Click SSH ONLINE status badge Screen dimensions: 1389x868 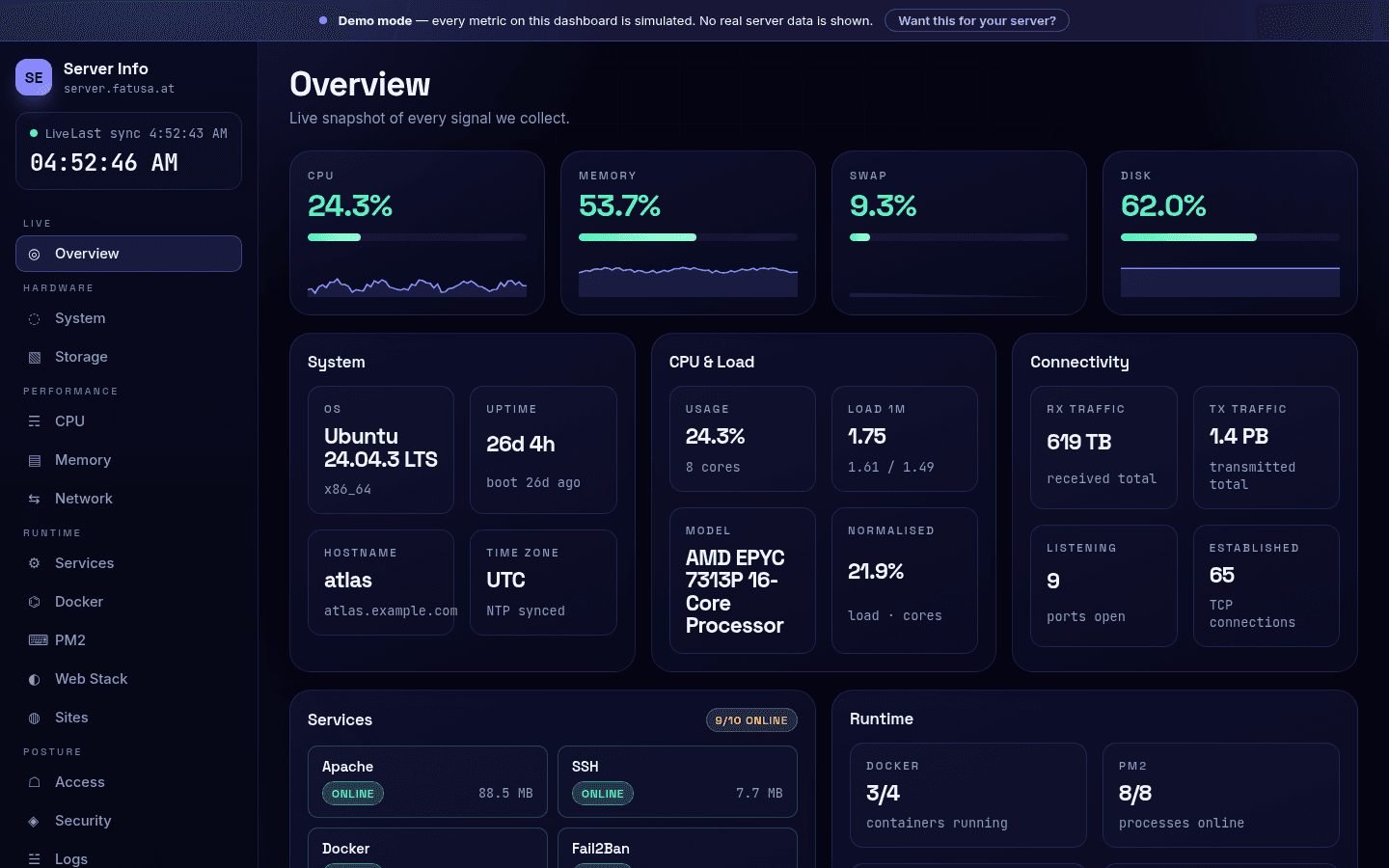[603, 794]
